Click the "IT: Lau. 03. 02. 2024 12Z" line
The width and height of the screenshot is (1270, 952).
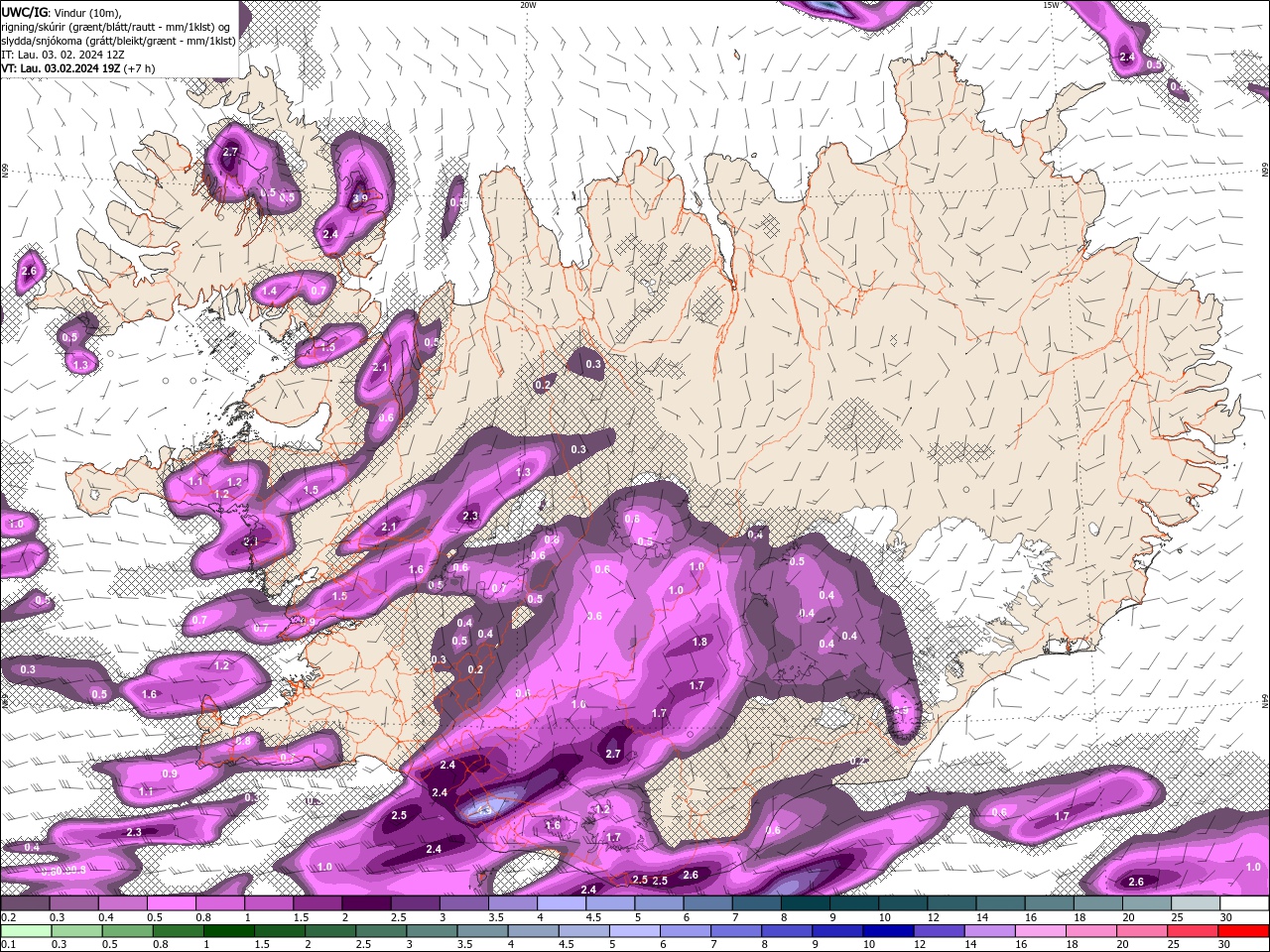click(62, 55)
